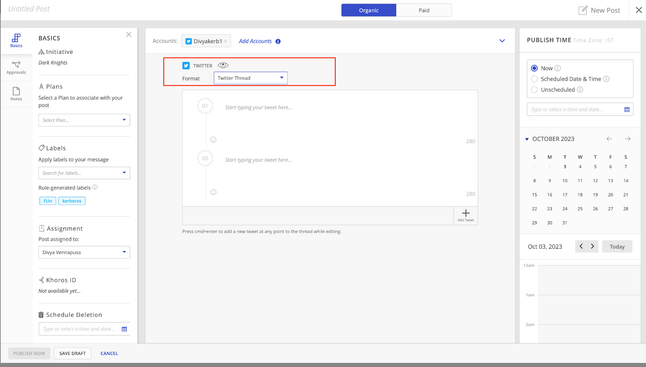This screenshot has width=646, height=367.
Task: Open the Approvals sidebar panel
Action: [x=16, y=68]
